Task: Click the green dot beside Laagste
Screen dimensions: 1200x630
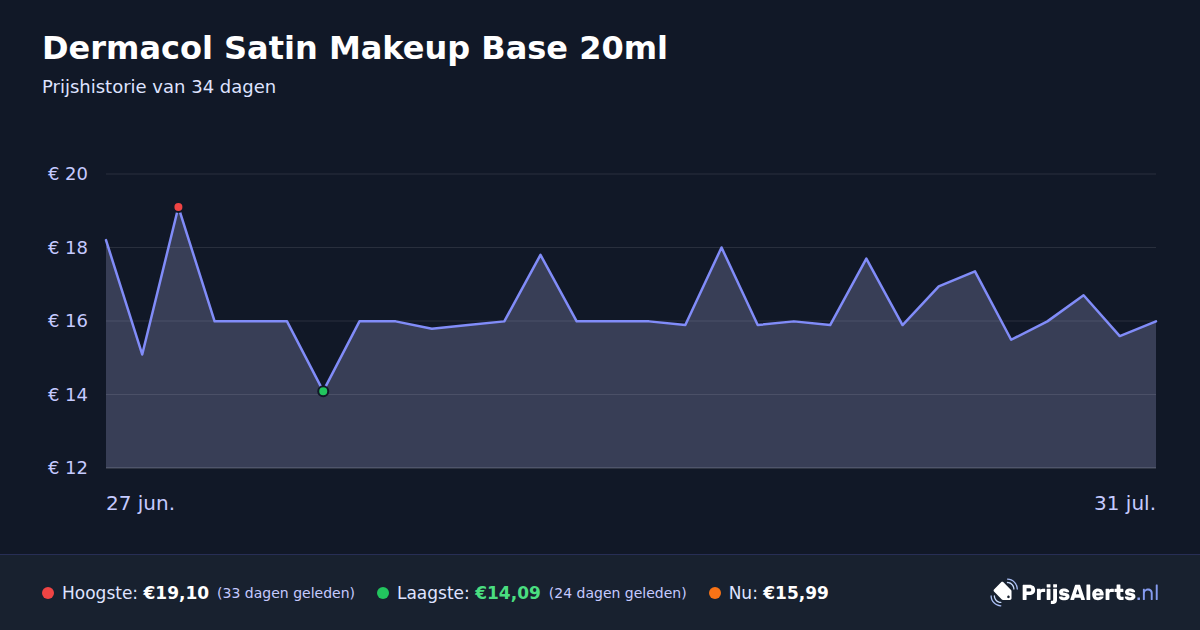Action: tap(383, 593)
